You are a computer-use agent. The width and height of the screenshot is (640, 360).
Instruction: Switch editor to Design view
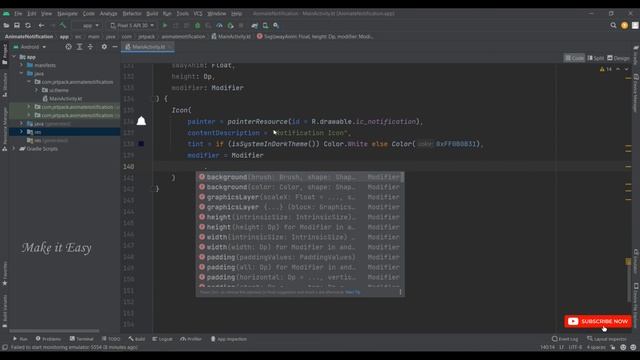618,58
